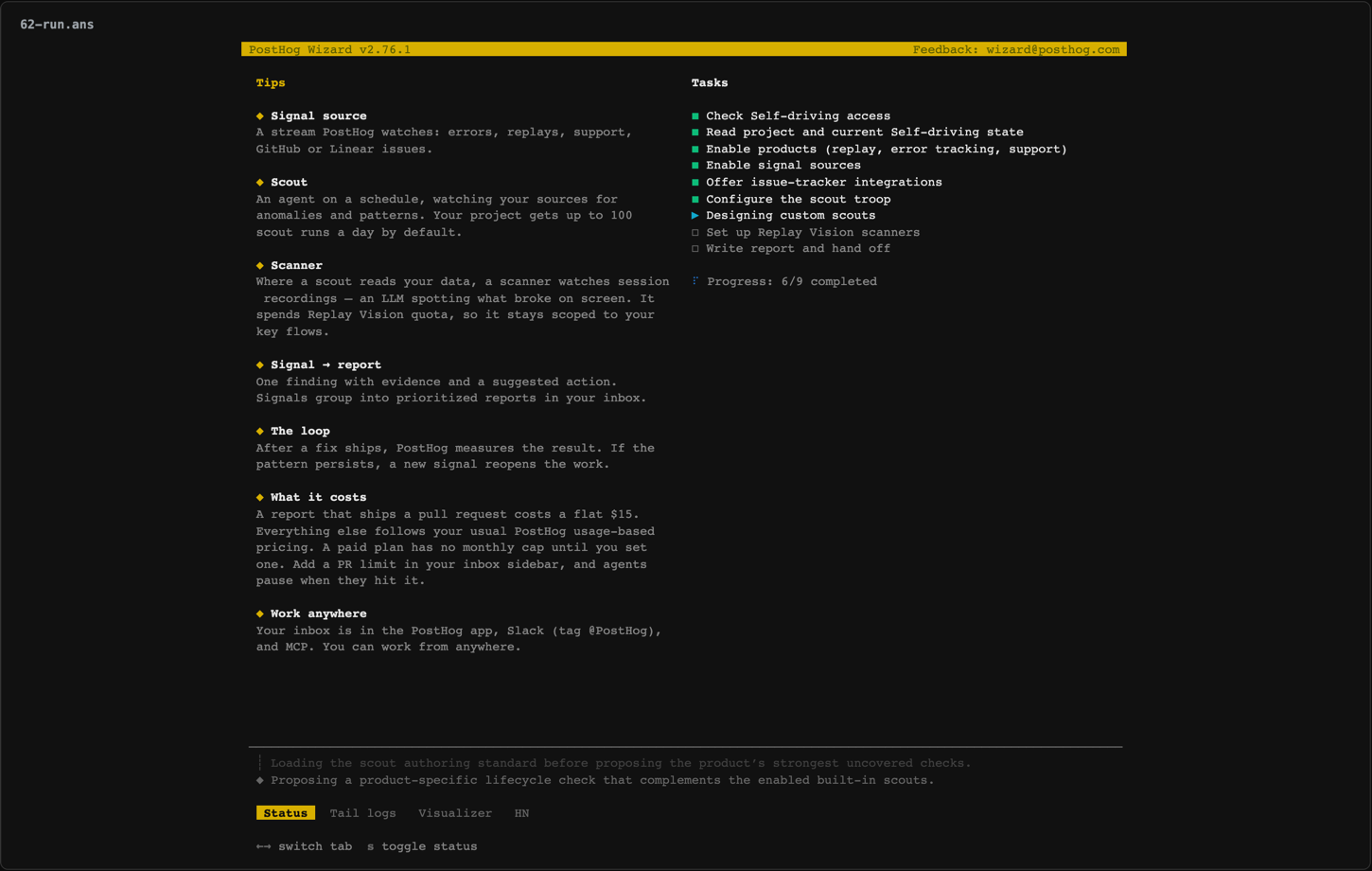Click the green square for Enable products
This screenshot has height=871, width=1372.
tap(695, 150)
